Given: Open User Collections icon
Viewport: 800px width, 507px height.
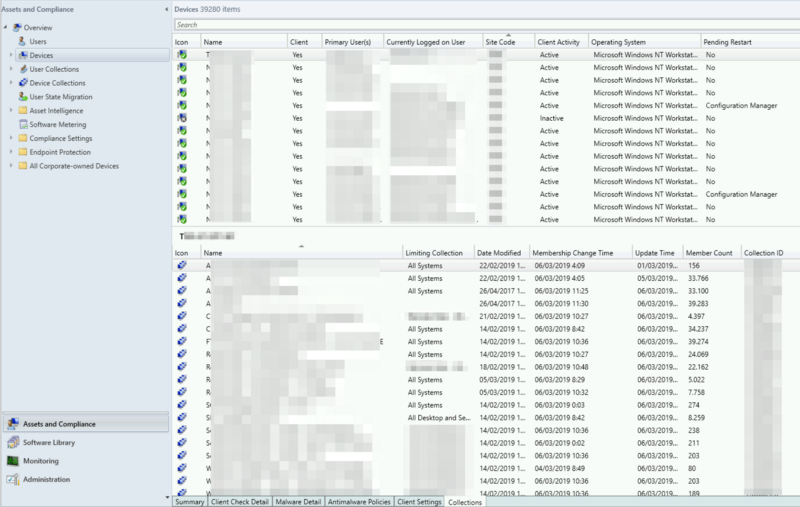Looking at the screenshot, I should 23,69.
